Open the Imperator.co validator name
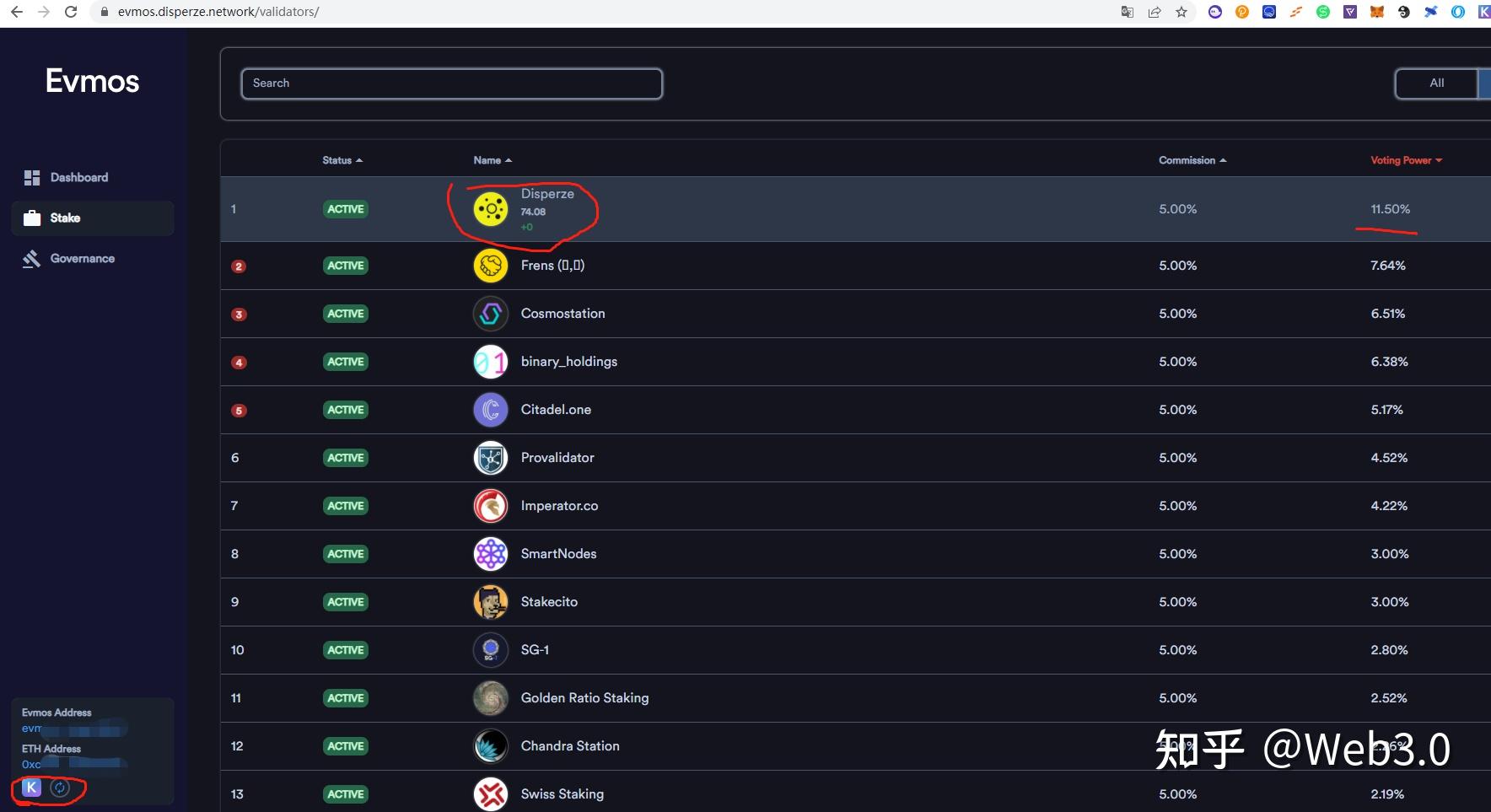Screen dimensions: 1491x812 [x=559, y=506]
